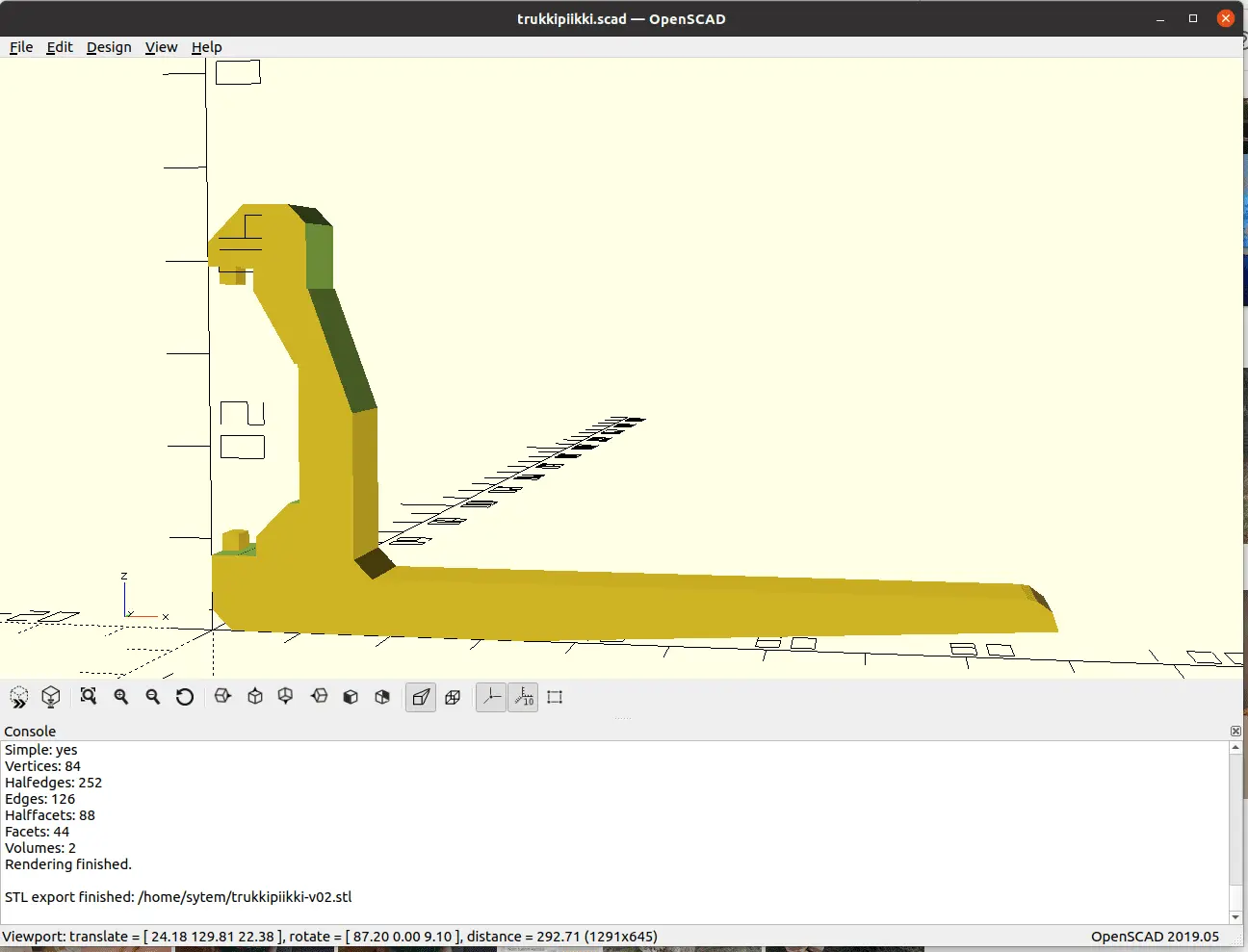
Task: Click the 'Rendering finished.' console line
Action: [68, 864]
